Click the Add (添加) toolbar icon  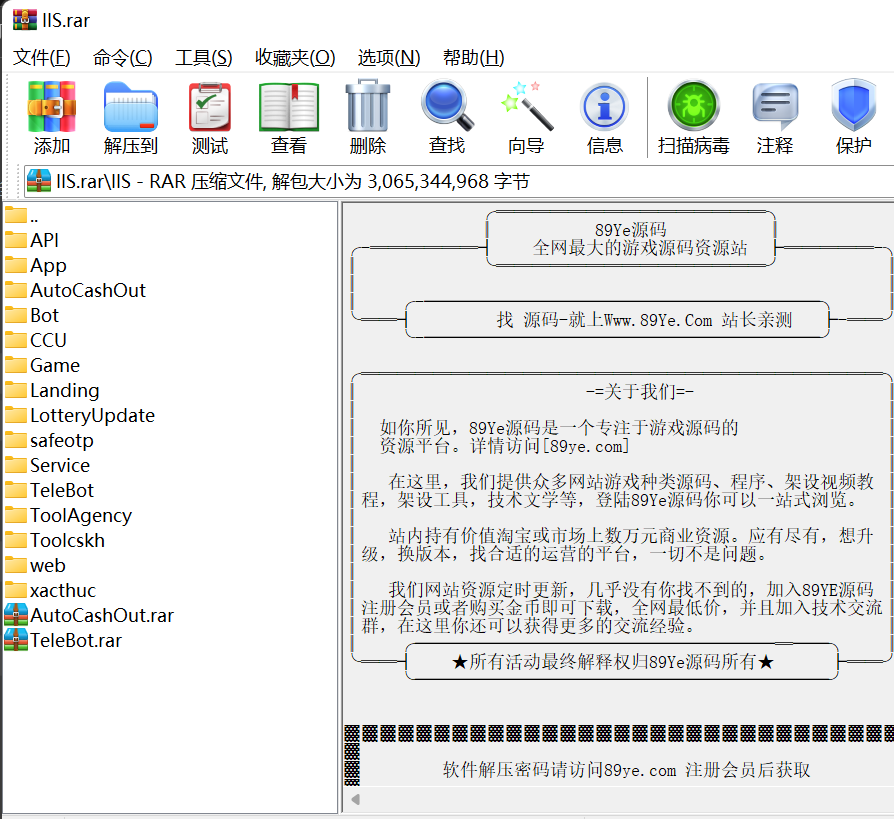coord(52,108)
